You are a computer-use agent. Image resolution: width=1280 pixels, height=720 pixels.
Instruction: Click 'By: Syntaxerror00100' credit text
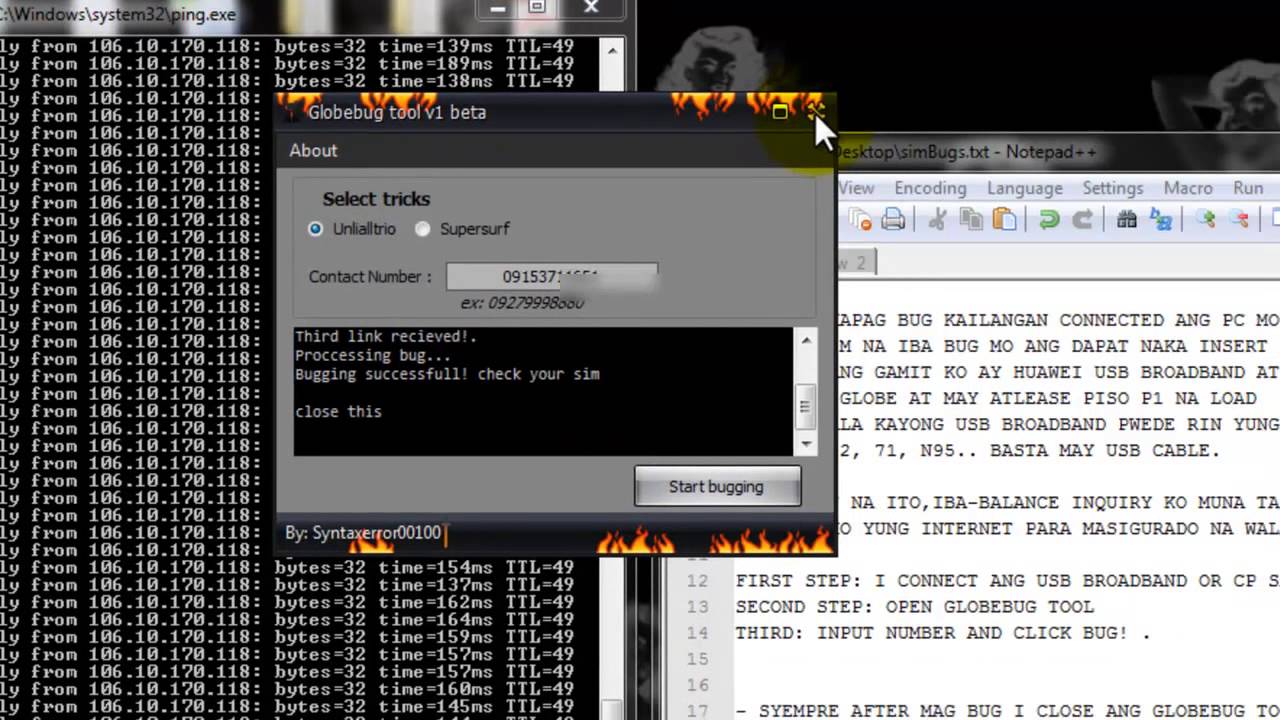363,533
